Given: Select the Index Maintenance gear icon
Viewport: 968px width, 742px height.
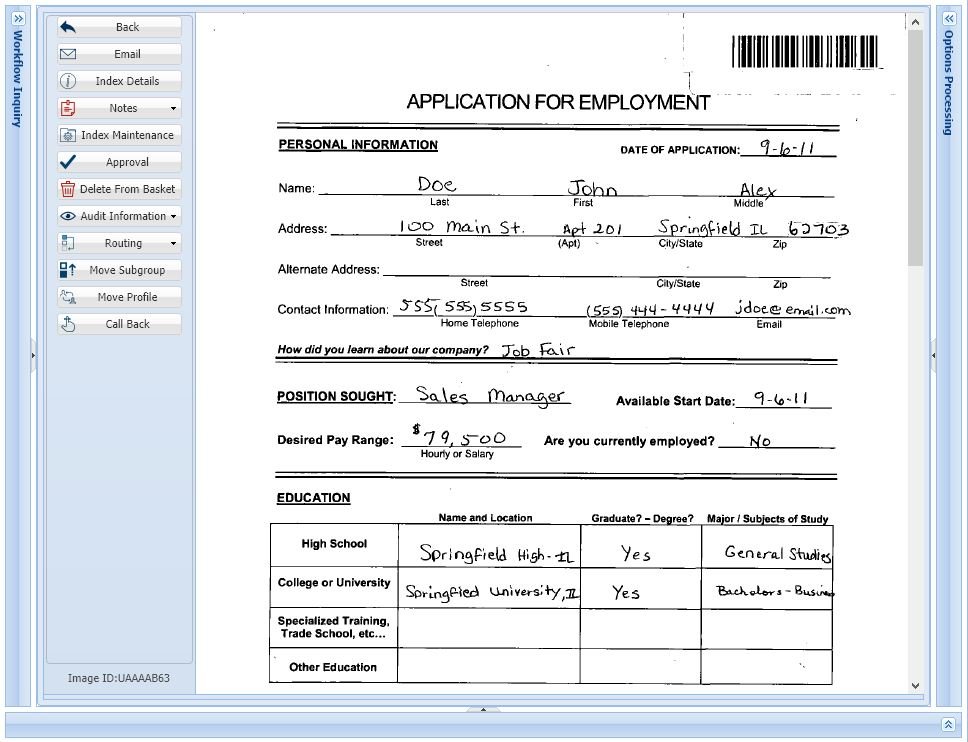Looking at the screenshot, I should tap(67, 134).
